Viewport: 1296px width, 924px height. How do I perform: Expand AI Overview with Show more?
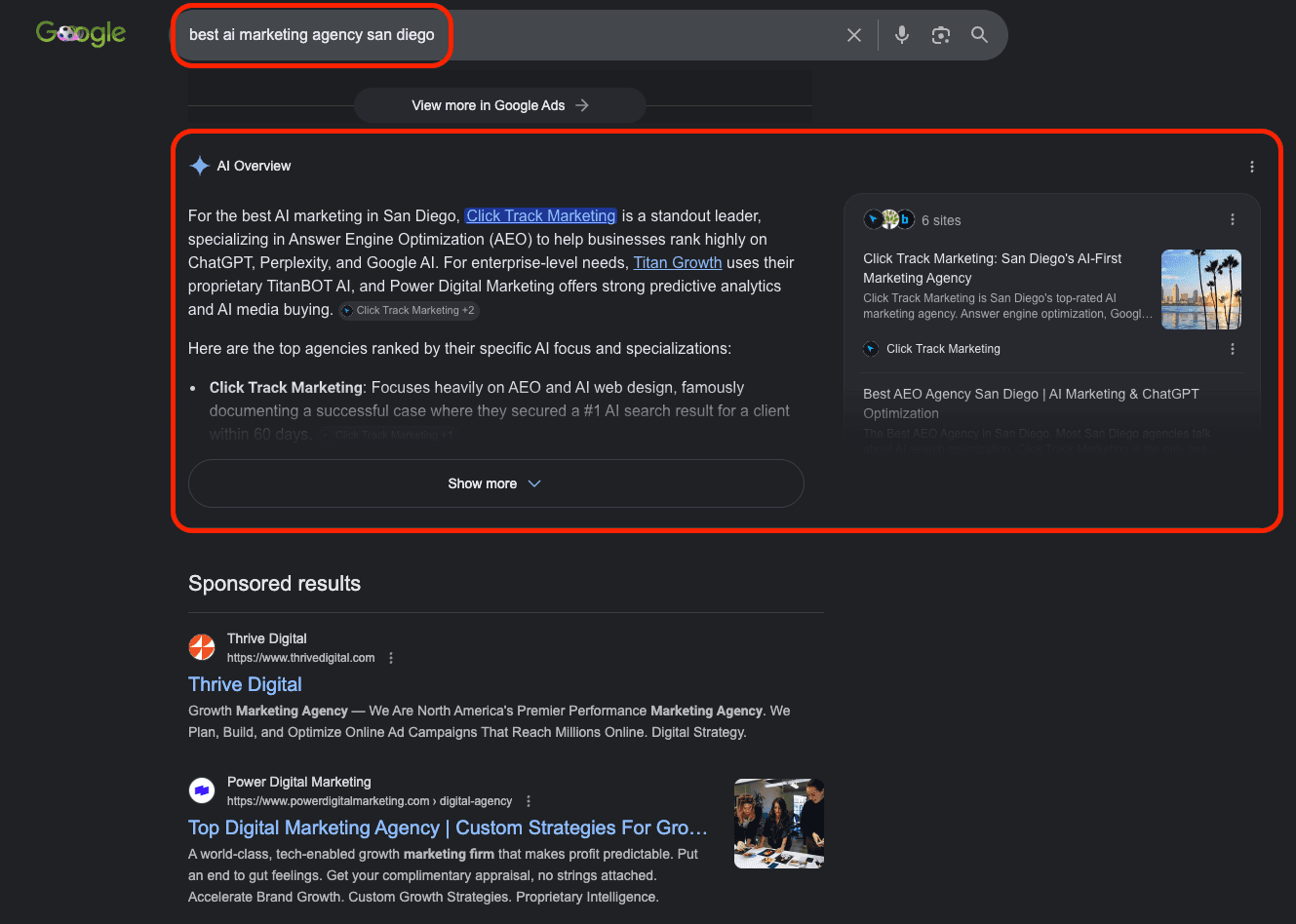495,483
